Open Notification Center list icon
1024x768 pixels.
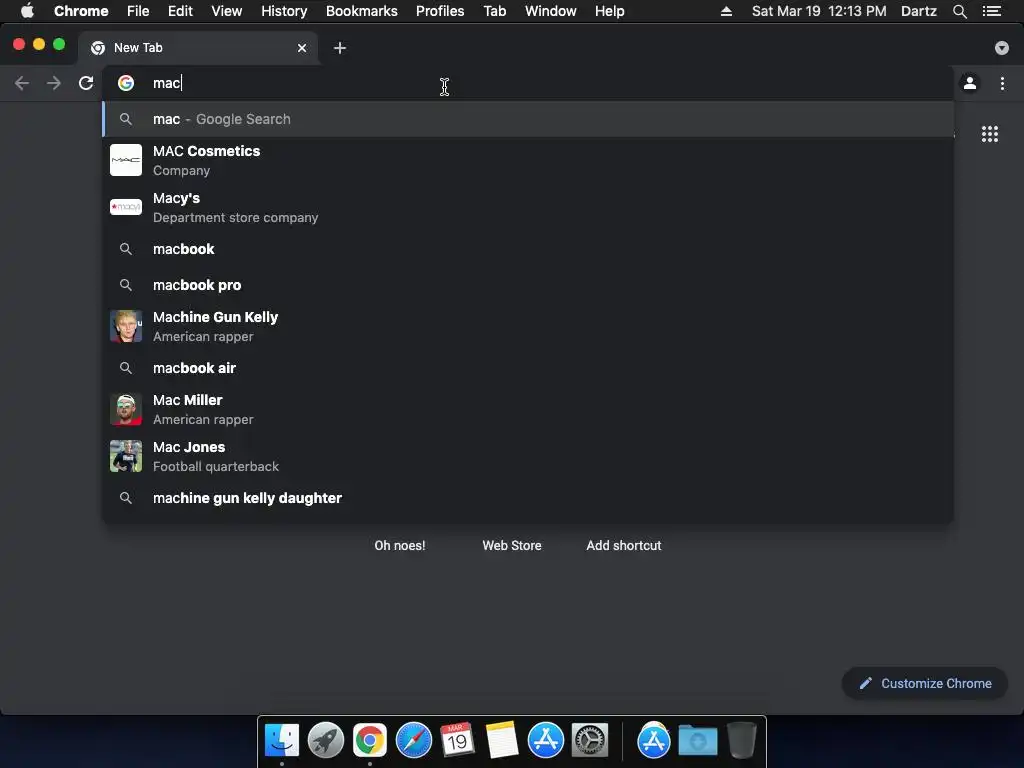(991, 11)
